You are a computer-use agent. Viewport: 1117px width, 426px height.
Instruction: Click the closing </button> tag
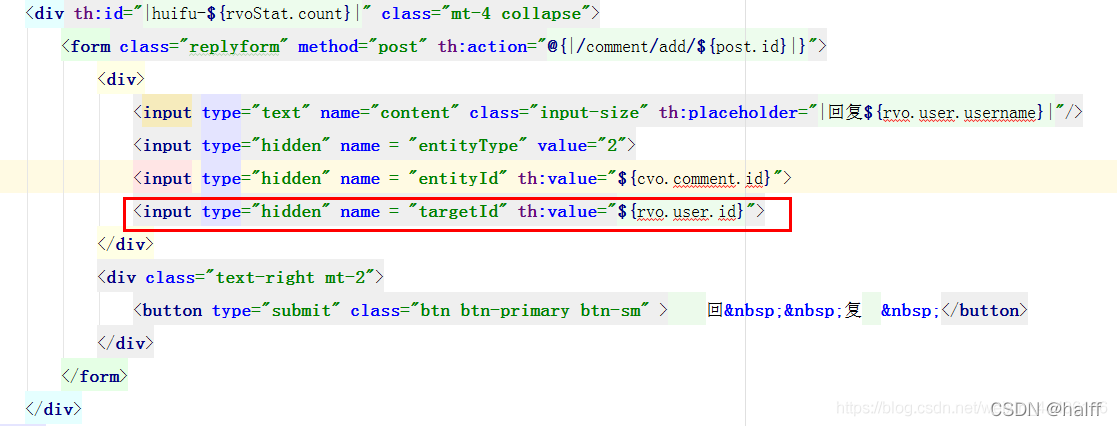click(x=984, y=311)
